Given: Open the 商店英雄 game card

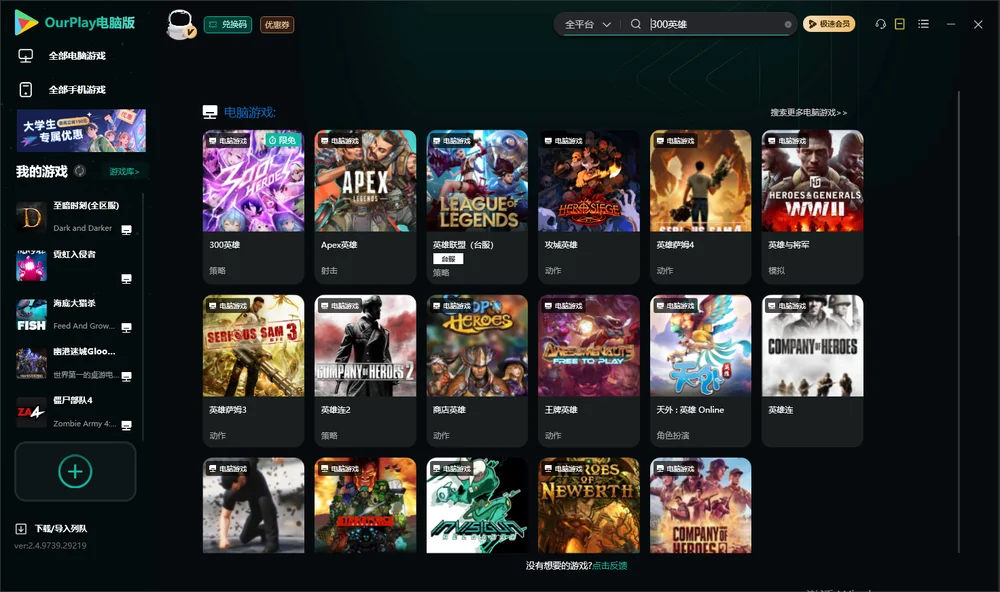Looking at the screenshot, I should pos(477,371).
